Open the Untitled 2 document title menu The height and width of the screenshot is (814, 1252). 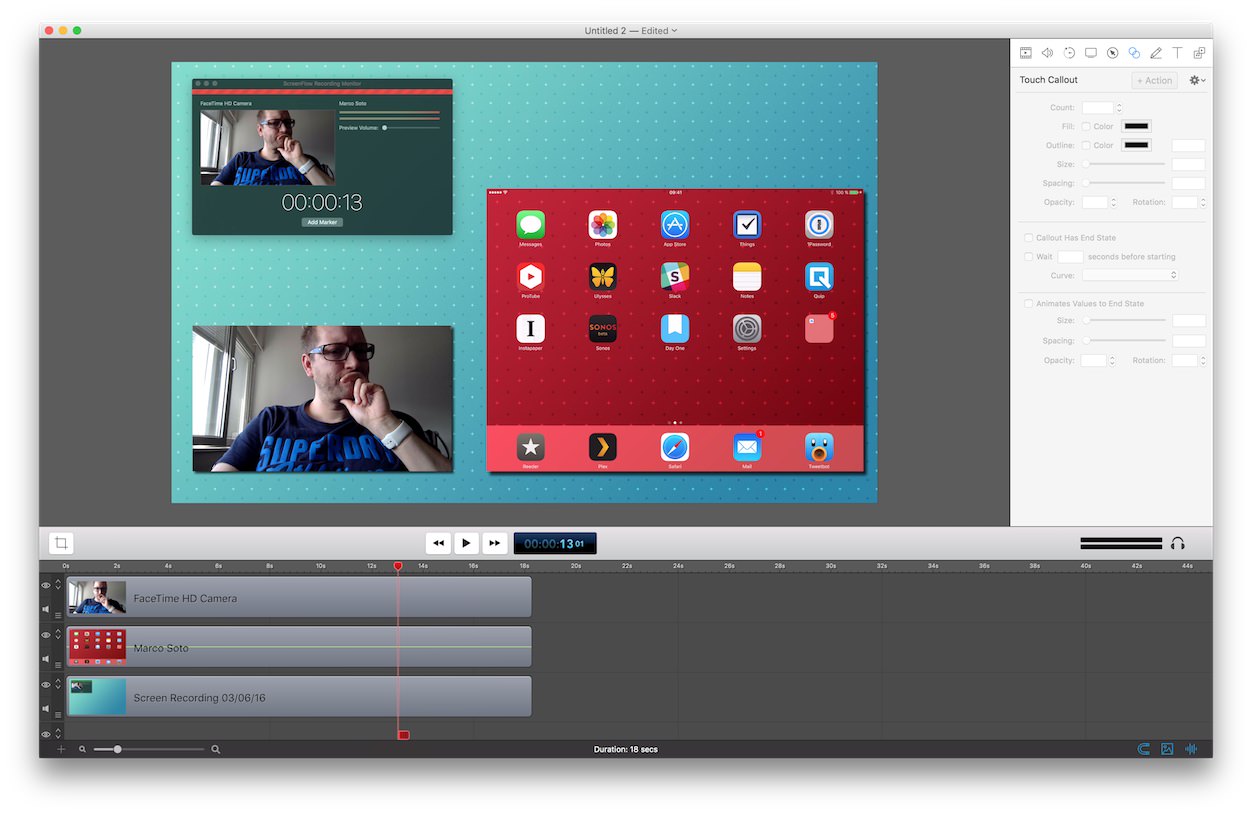(631, 31)
